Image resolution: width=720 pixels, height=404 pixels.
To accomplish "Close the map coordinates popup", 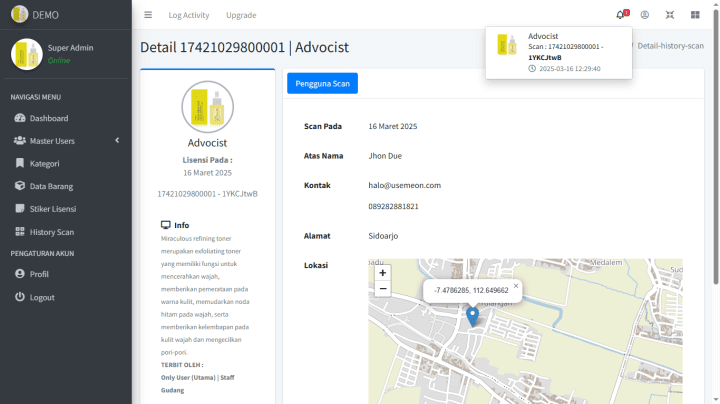I will pos(516,286).
